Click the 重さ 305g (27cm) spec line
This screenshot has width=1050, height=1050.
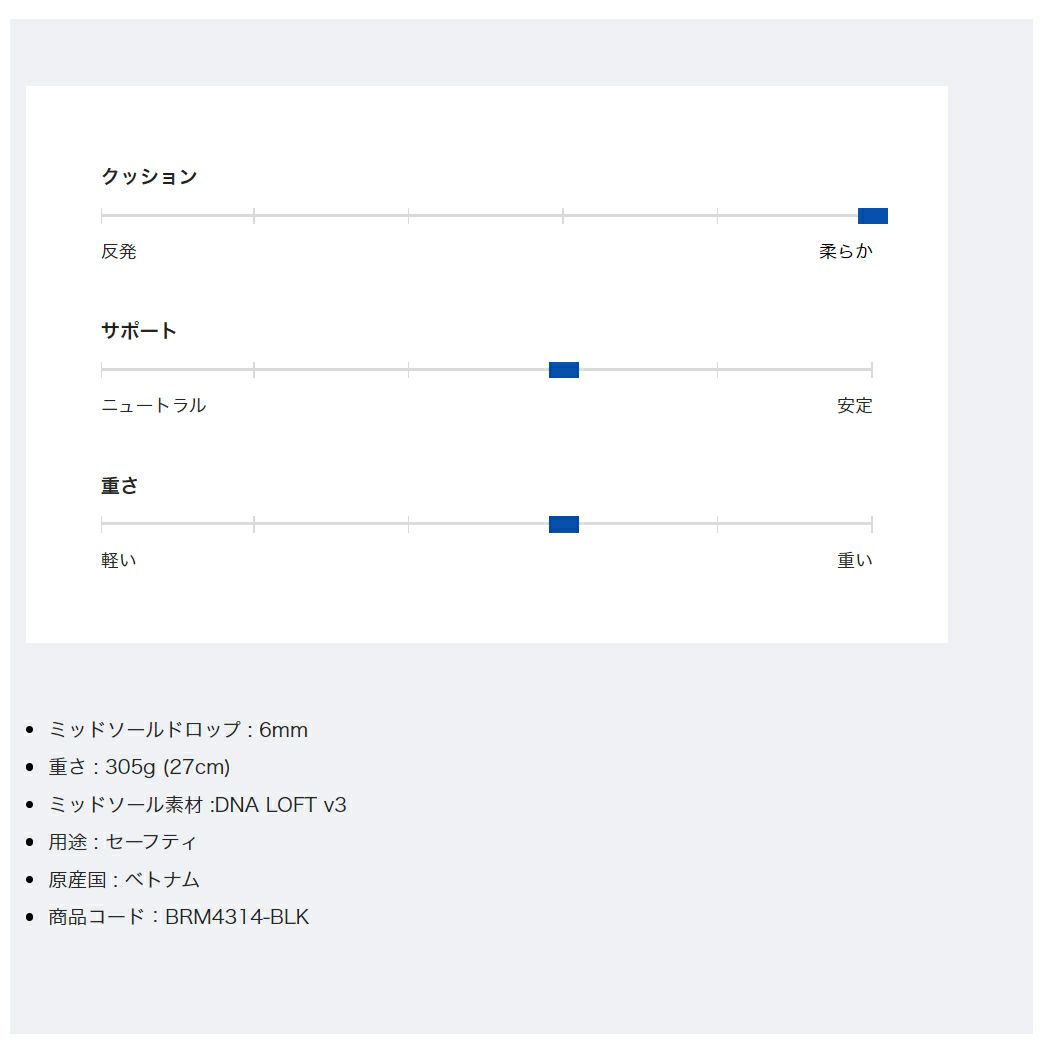tap(139, 767)
